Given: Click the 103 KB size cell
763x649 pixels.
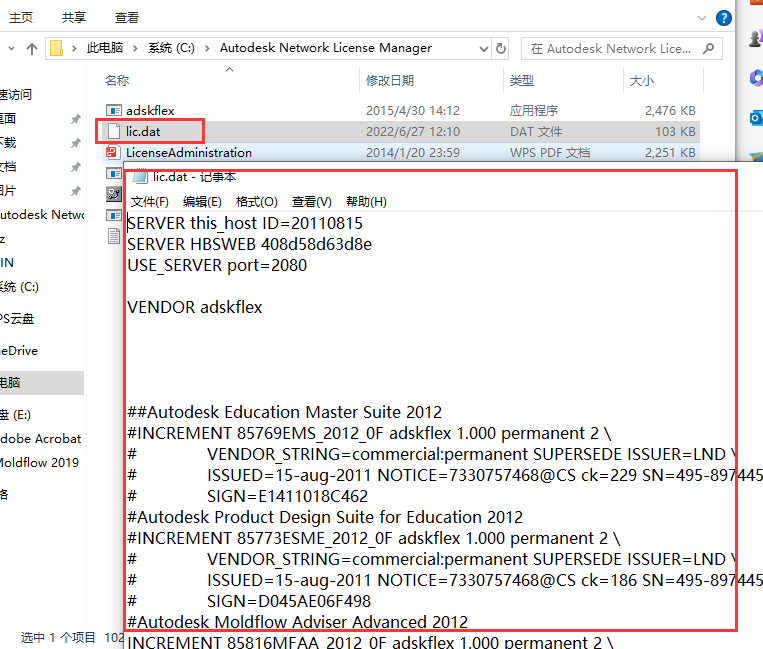Looking at the screenshot, I should [x=675, y=131].
